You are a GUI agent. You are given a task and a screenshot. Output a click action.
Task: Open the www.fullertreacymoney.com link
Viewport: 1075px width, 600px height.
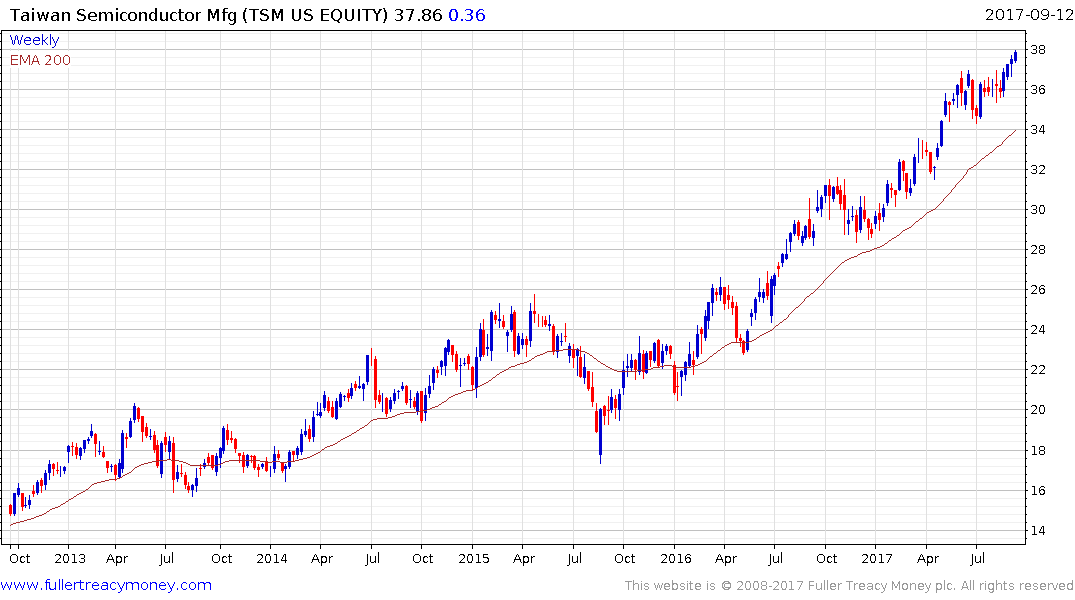point(106,585)
